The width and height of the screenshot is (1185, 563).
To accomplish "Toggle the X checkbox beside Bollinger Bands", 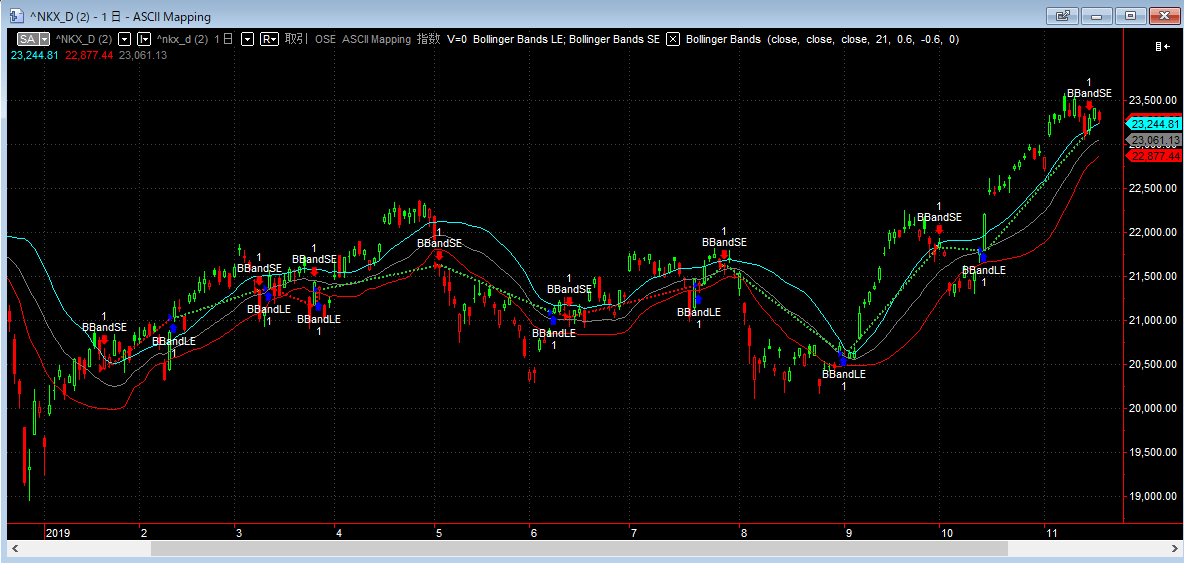I will click(673, 39).
